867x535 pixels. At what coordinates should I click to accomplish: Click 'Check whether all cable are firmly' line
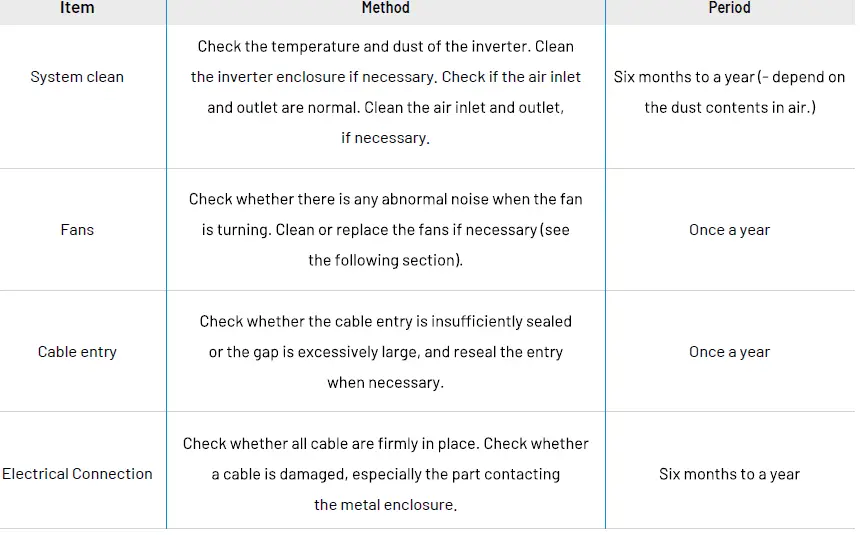pyautogui.click(x=385, y=443)
